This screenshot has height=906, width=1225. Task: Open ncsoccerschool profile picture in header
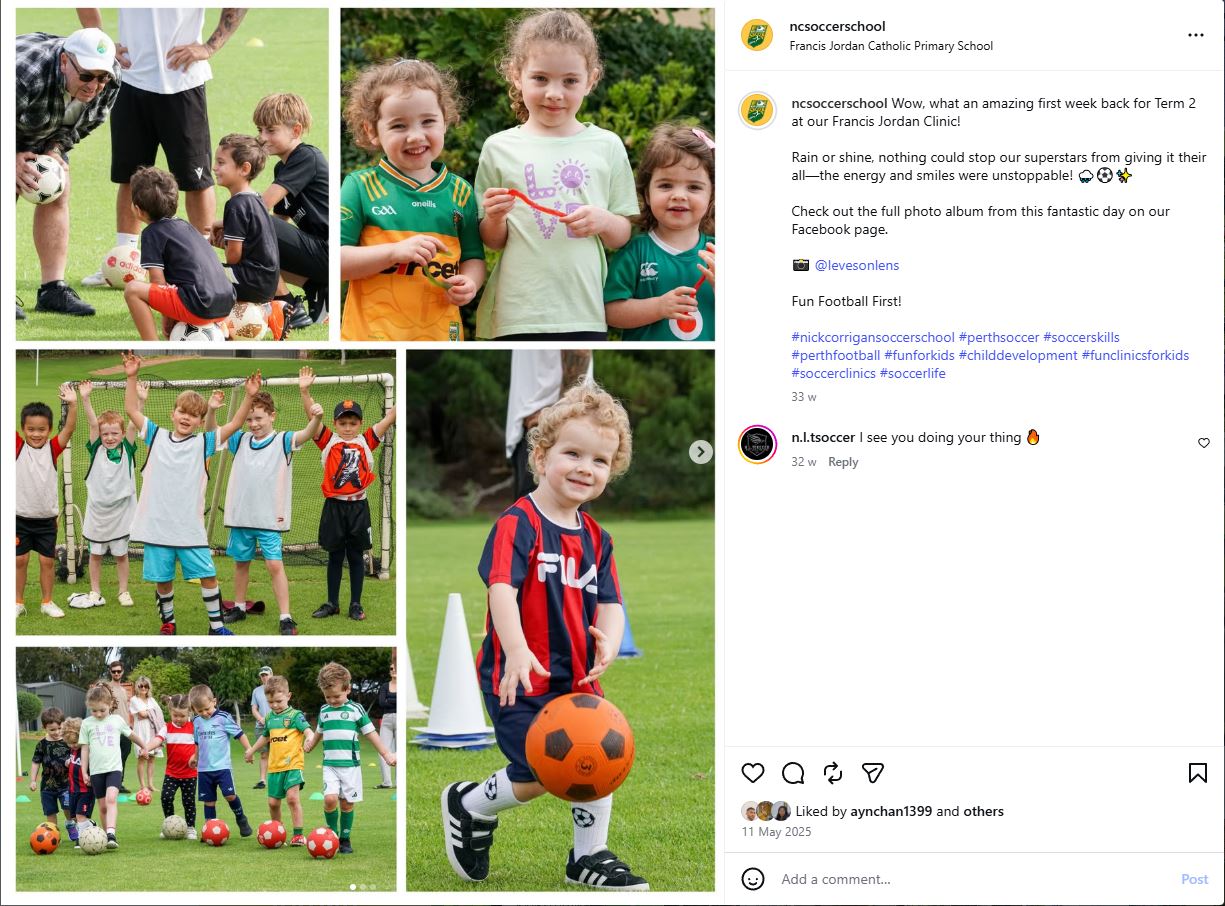(x=757, y=35)
